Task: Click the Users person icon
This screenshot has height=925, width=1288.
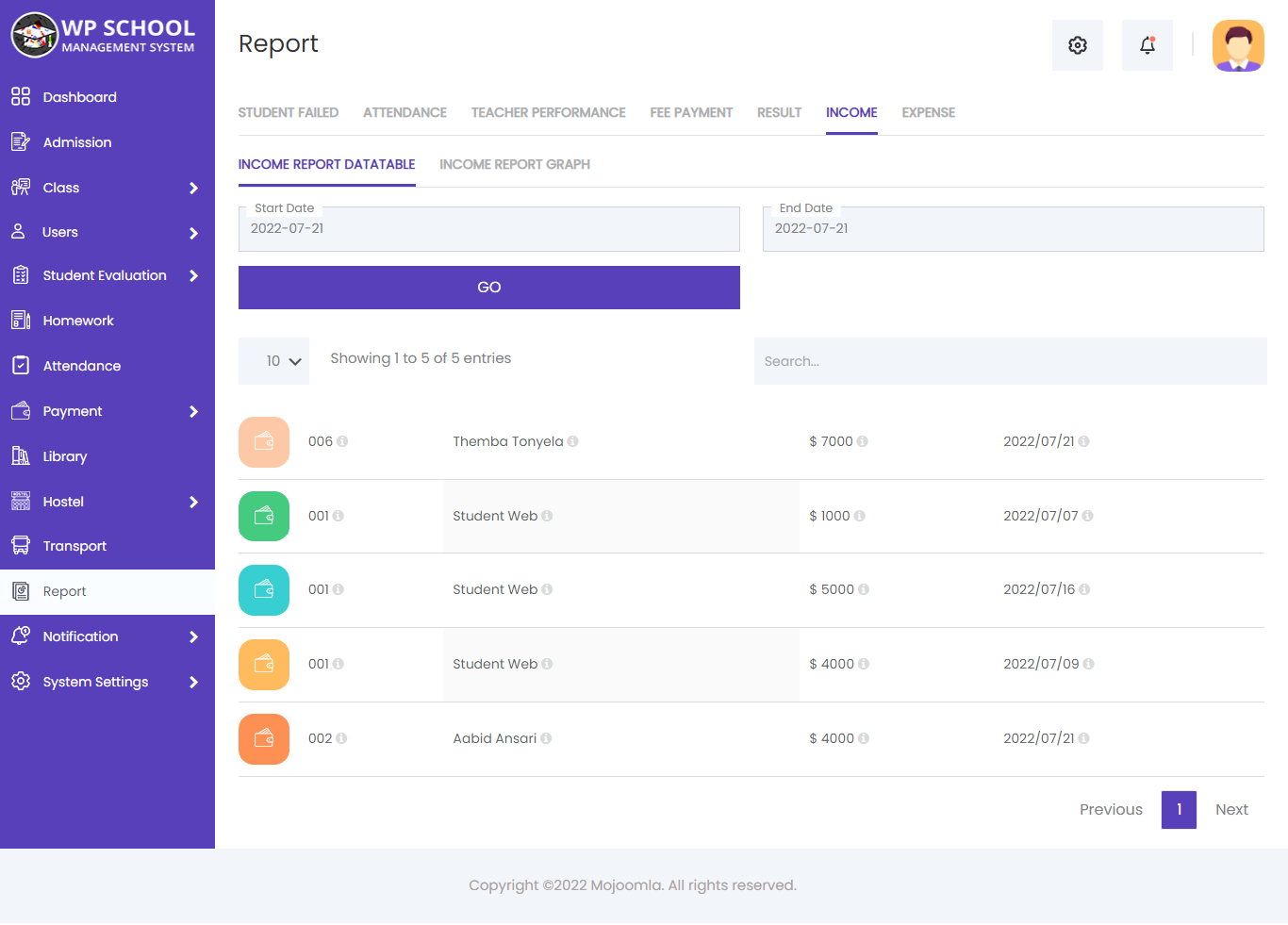Action: click(x=18, y=231)
